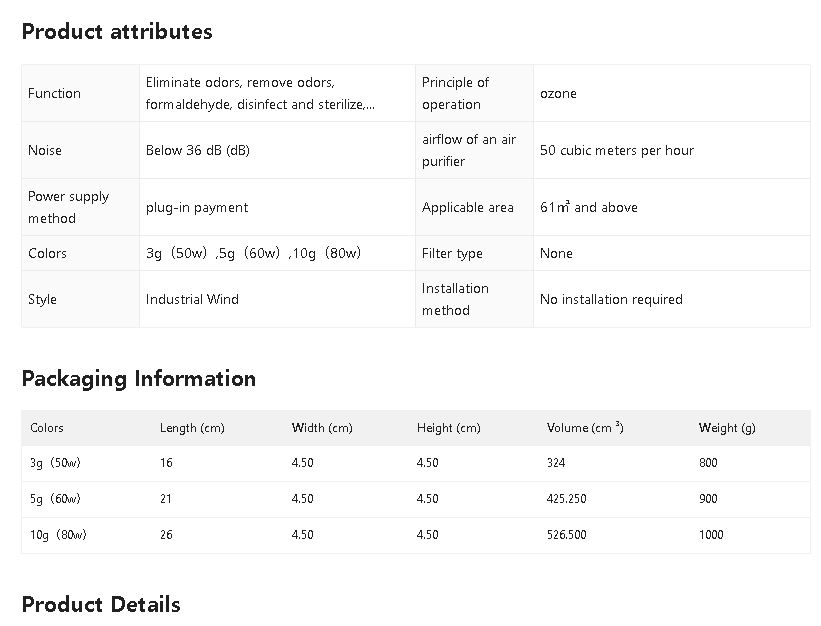Click the Colors attribute value listing wattages
The image size is (821, 626).
(x=253, y=253)
